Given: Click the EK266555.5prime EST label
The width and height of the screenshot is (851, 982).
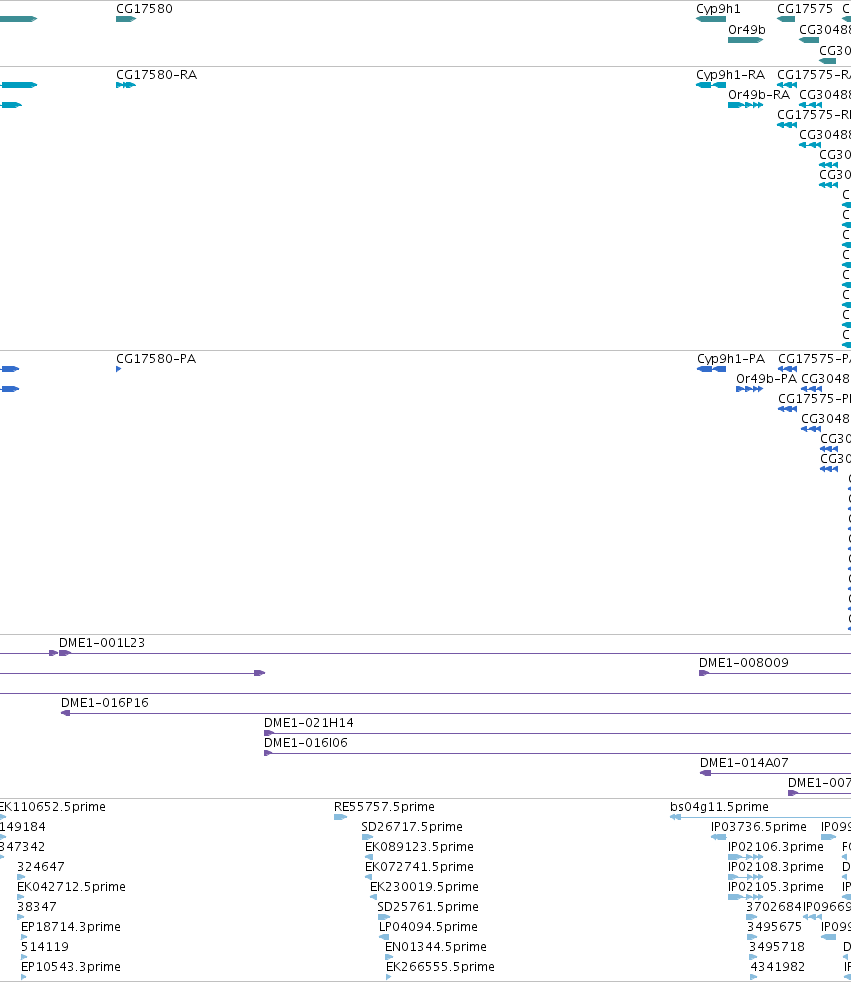Looking at the screenshot, I should [440, 967].
